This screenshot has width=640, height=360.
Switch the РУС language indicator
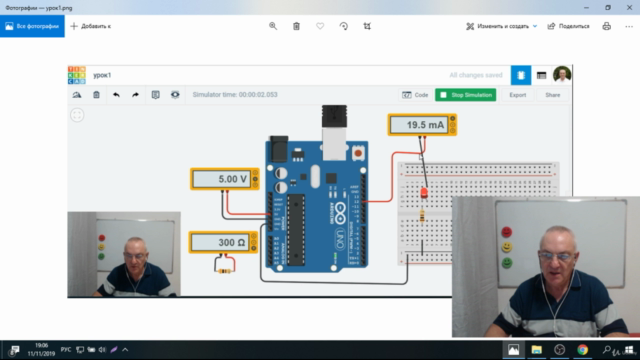66,350
